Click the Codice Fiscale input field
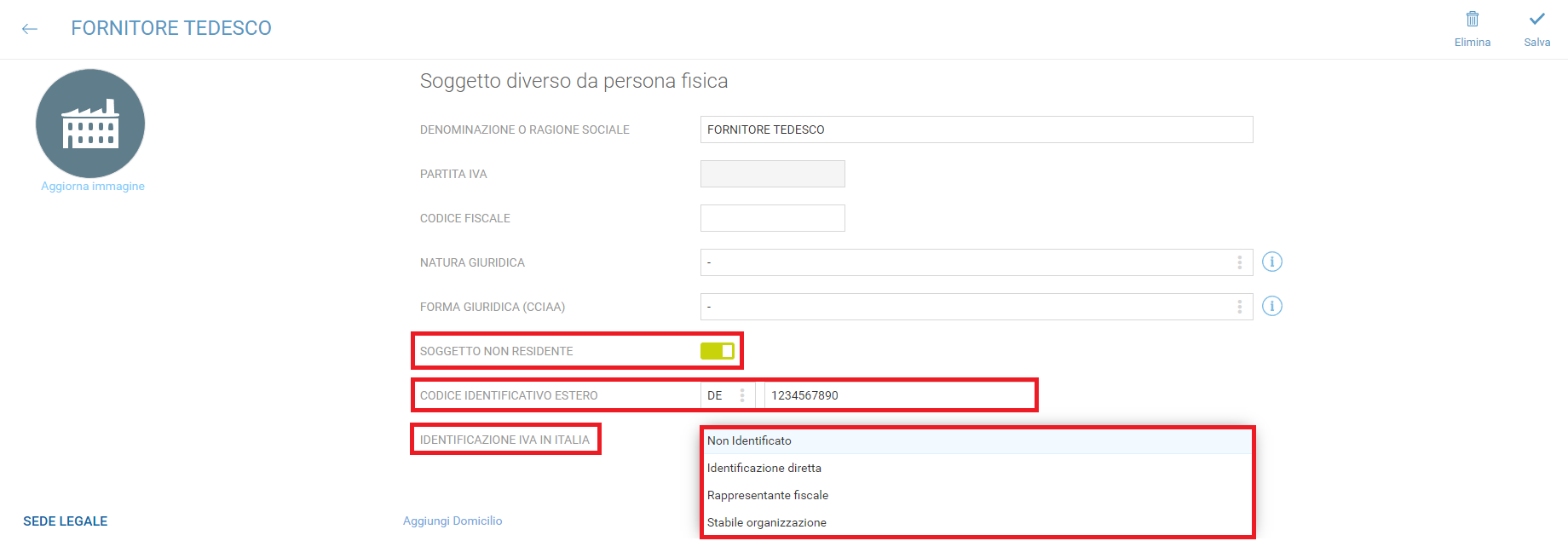 click(x=773, y=218)
